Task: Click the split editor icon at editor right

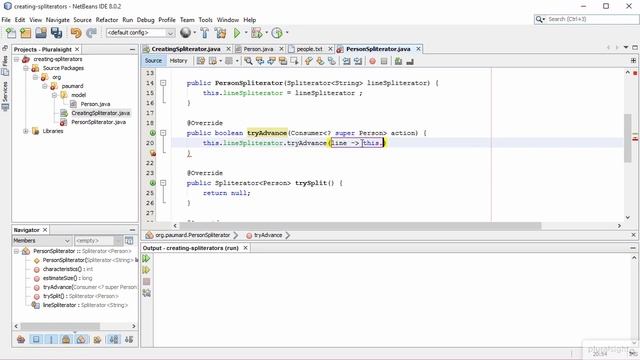Action: point(633,60)
